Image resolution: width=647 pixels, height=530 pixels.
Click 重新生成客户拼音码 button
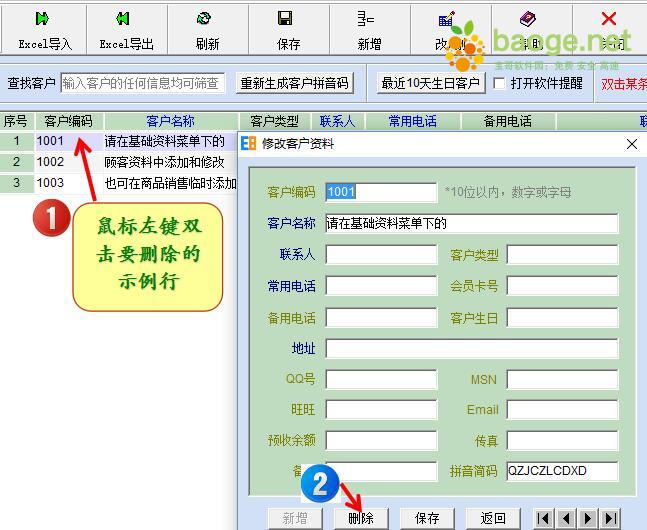pos(294,84)
